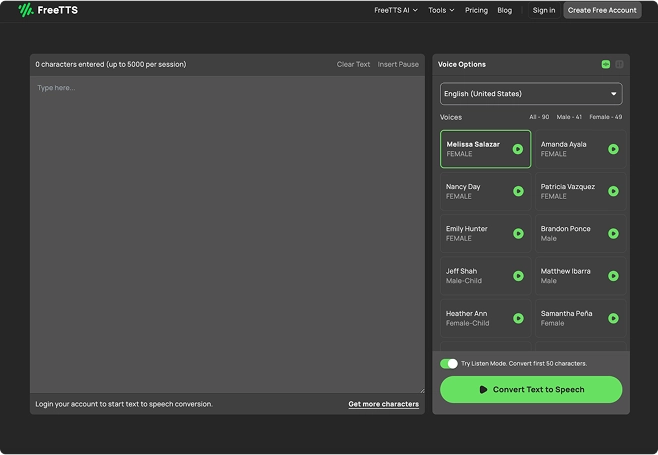This screenshot has width=658, height=455.
Task: Preview Samantha Peña voice sample
Action: point(613,318)
